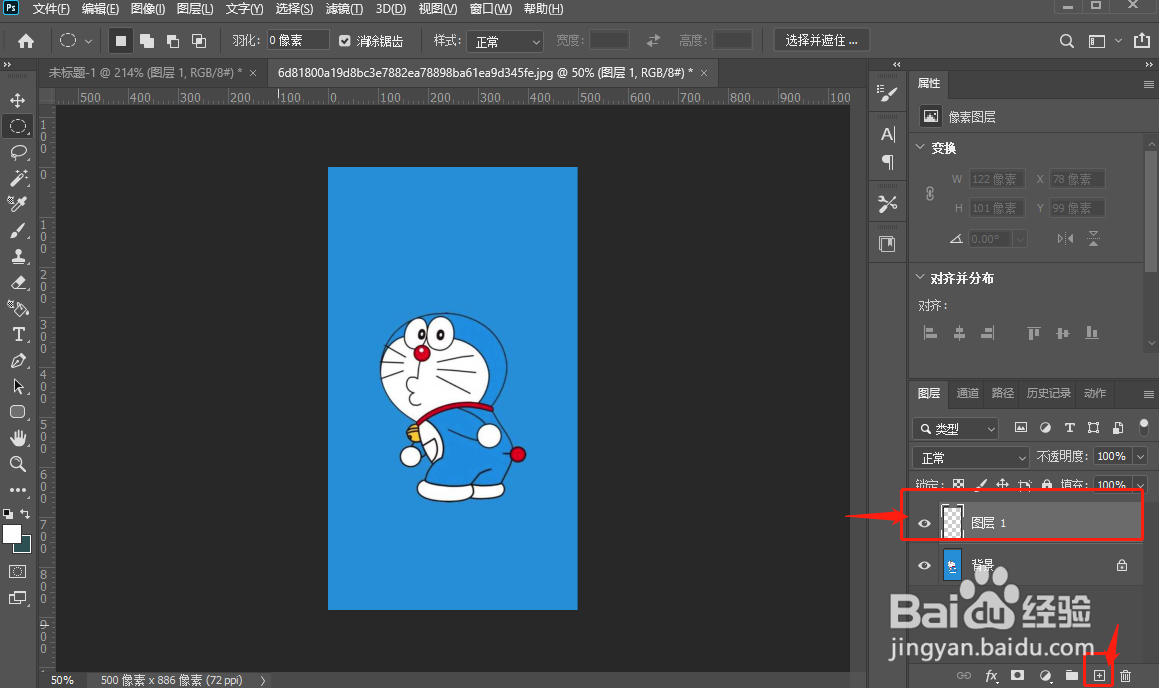Select the Path Selection tool

(x=18, y=386)
